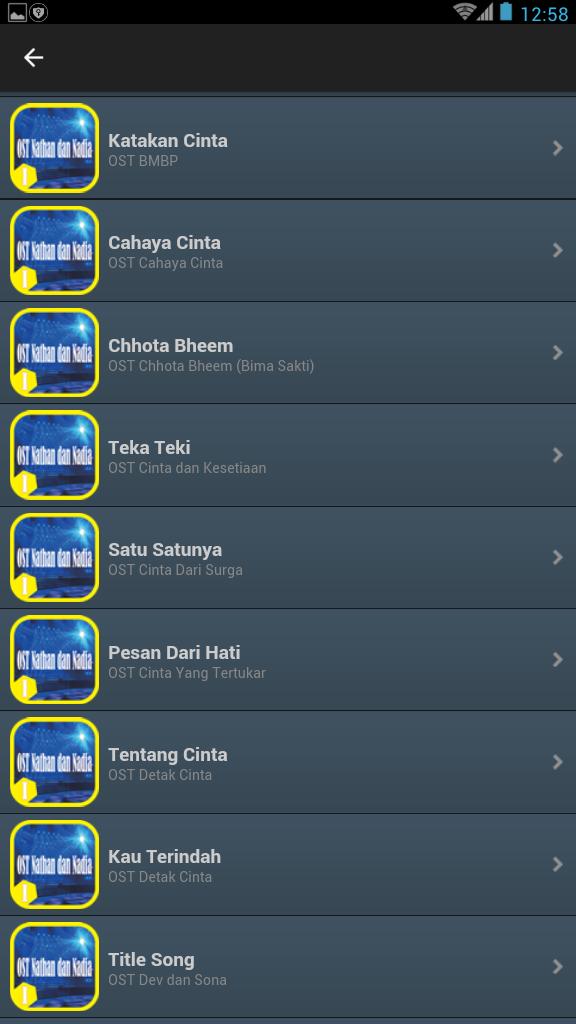
Task: Choose Title Song from the list
Action: click(x=288, y=967)
